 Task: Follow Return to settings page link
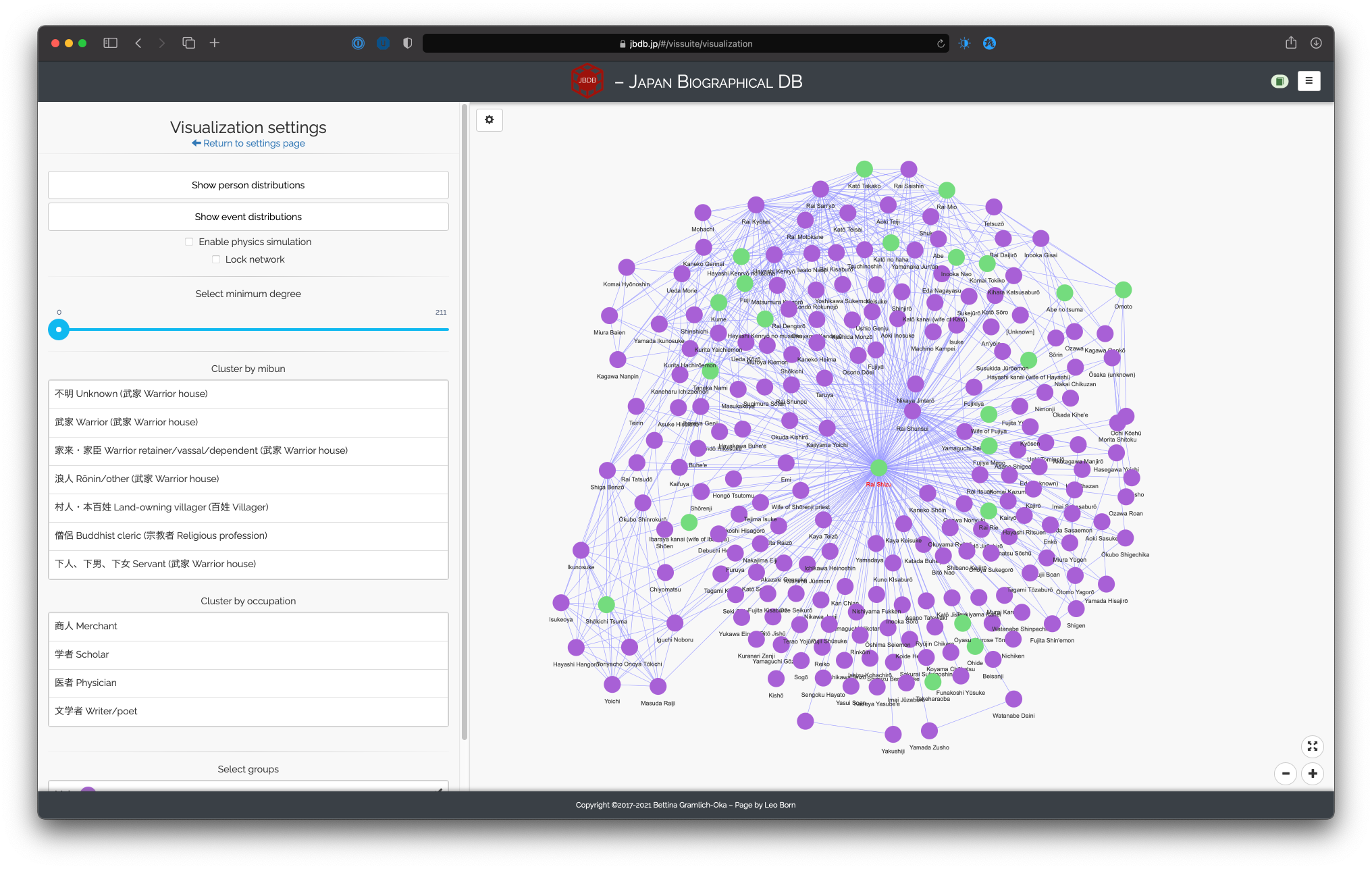coord(248,143)
